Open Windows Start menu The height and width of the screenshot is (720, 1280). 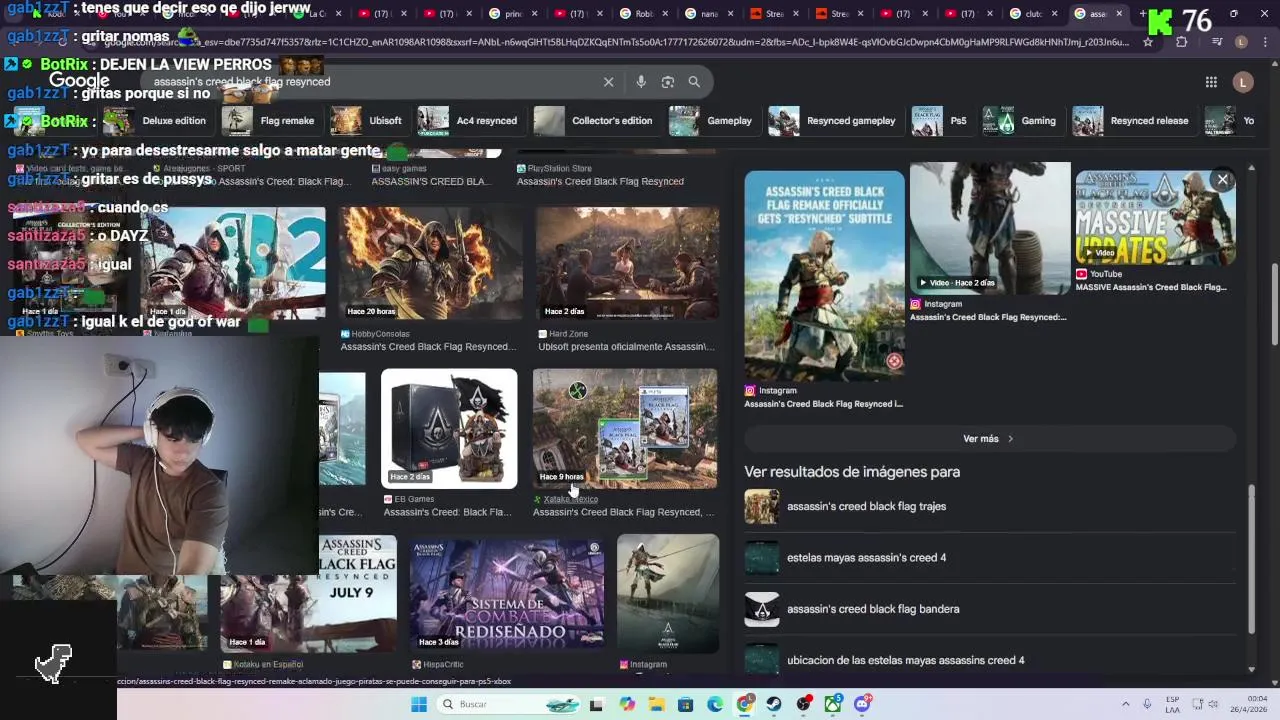(419, 704)
